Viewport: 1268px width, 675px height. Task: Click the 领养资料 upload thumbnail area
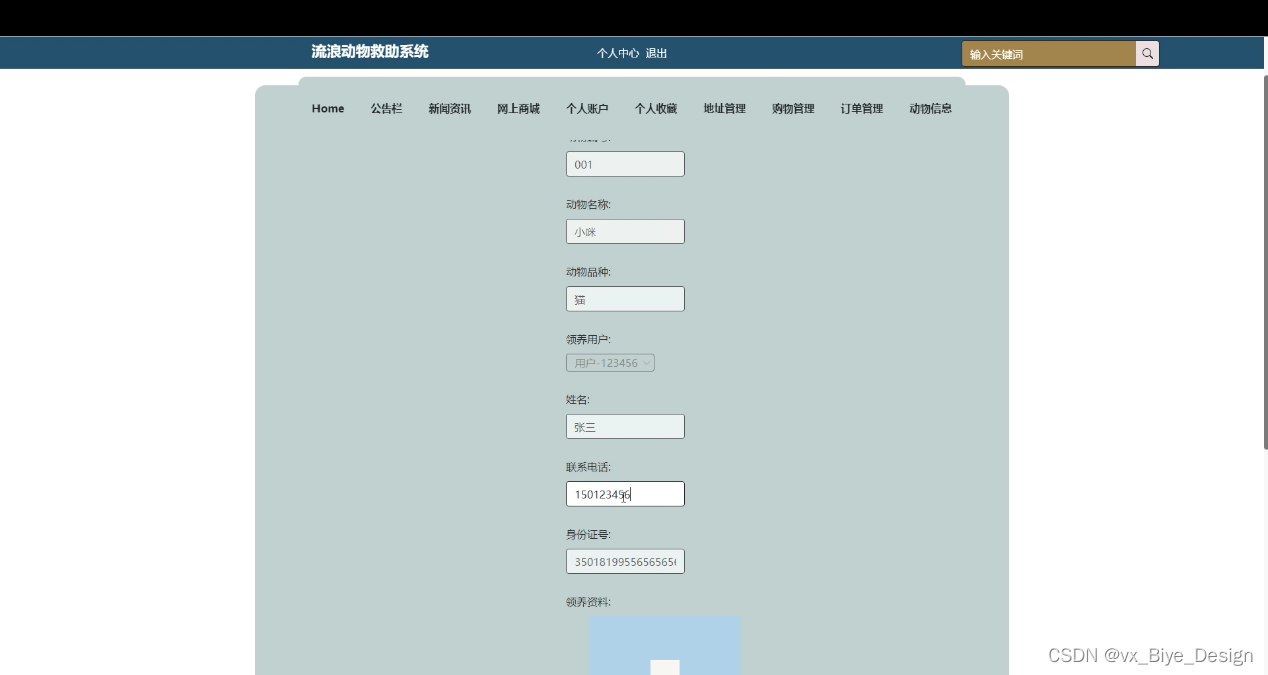coord(665,645)
